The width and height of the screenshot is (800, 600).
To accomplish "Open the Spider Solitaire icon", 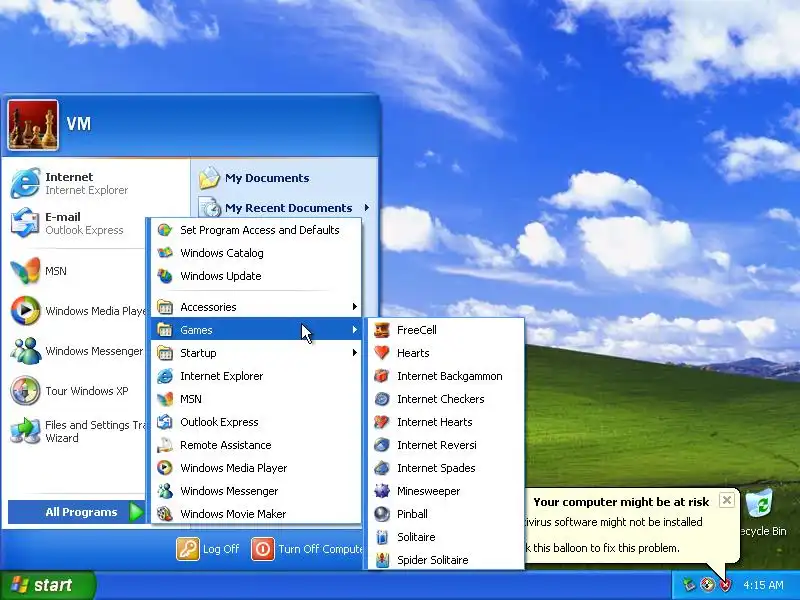I will (x=382, y=560).
